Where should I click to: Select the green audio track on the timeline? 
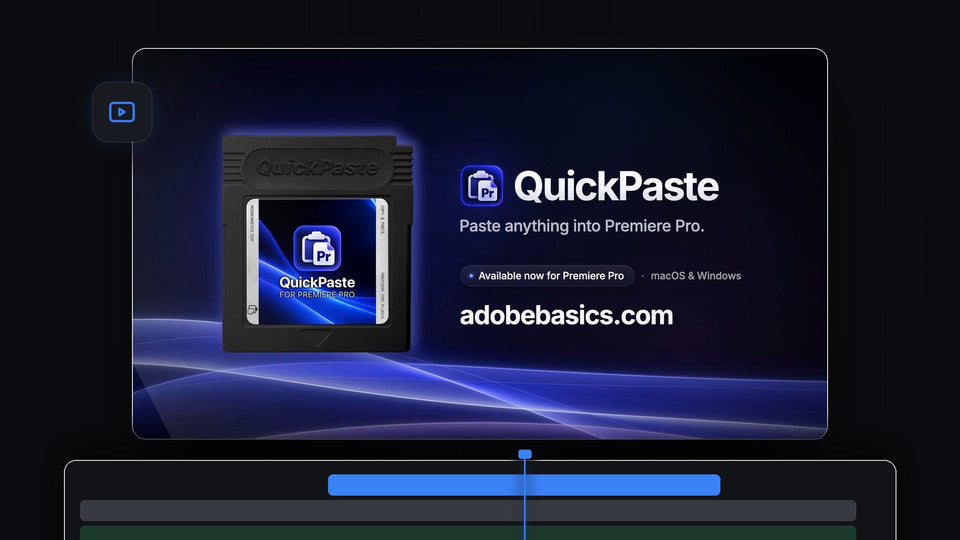tap(468, 533)
